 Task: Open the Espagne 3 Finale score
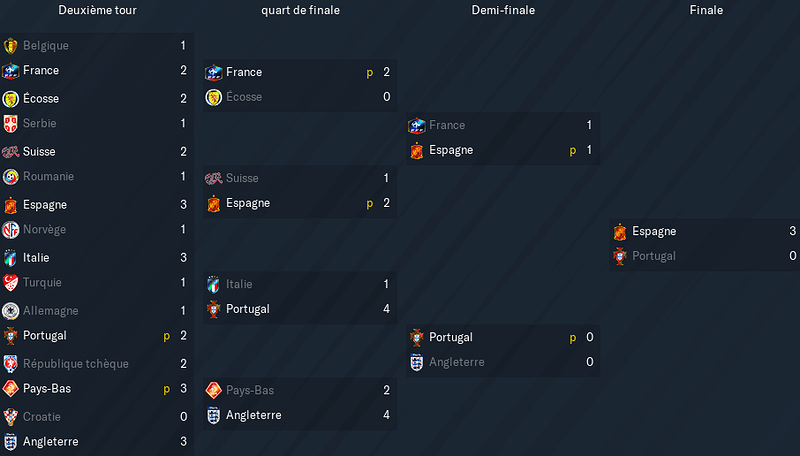(792, 231)
